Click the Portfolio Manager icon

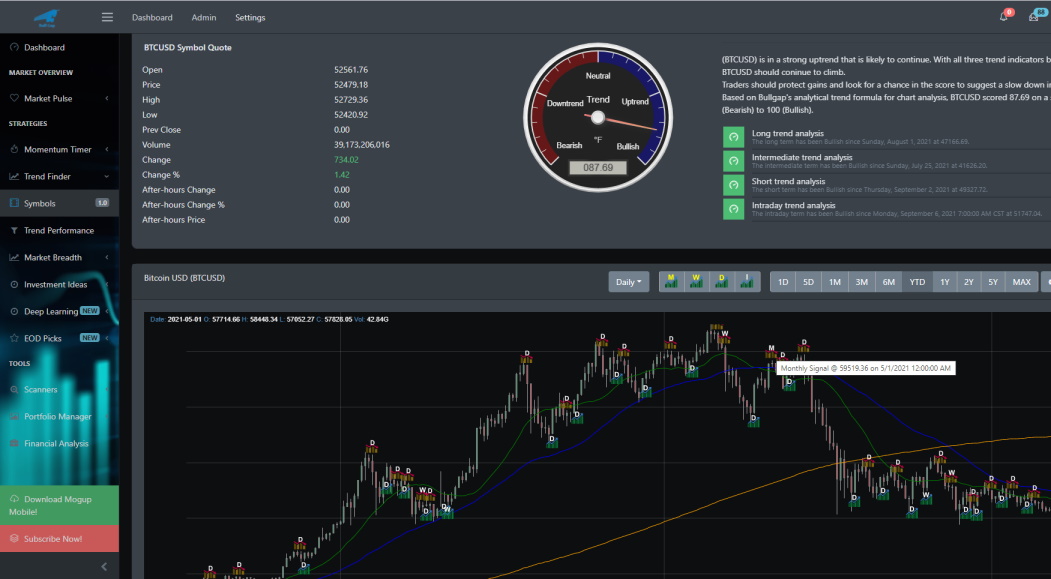coord(14,416)
